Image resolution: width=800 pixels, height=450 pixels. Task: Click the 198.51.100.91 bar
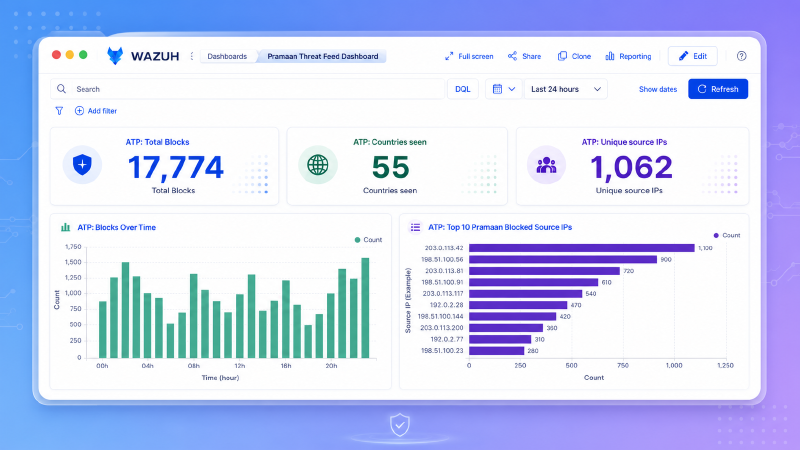coord(533,282)
